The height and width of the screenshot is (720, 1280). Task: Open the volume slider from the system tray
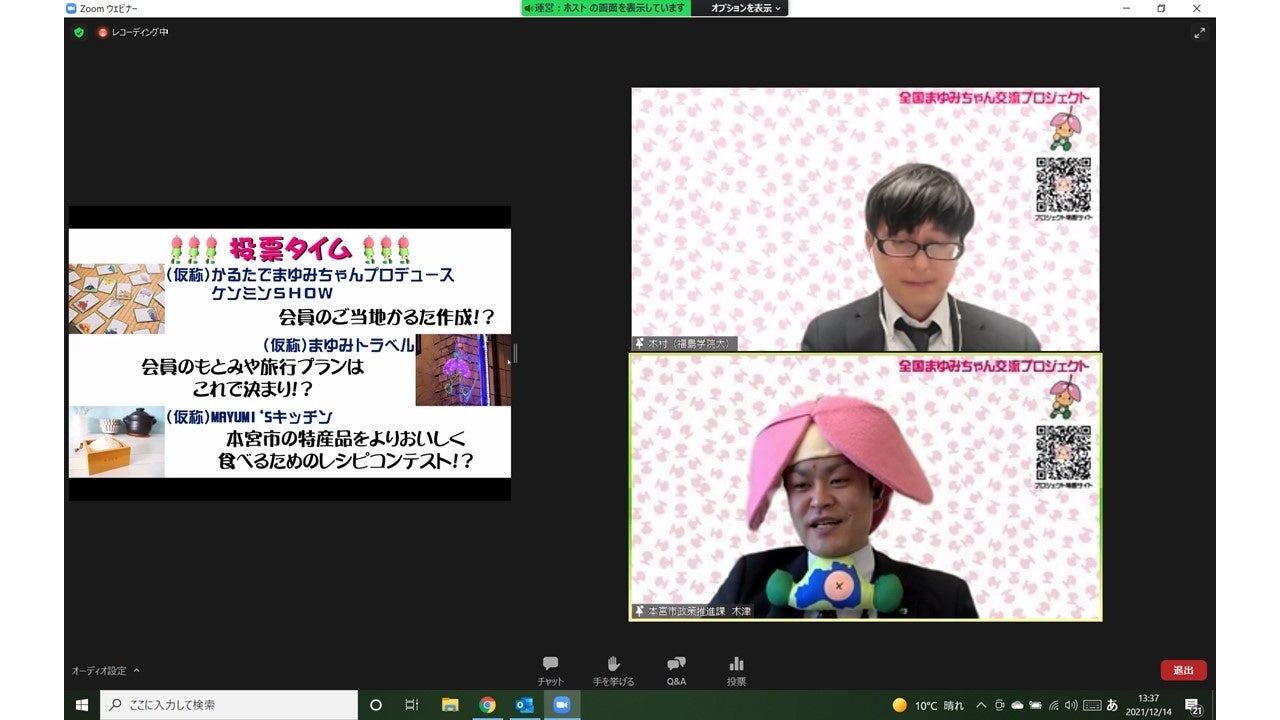pos(1071,705)
